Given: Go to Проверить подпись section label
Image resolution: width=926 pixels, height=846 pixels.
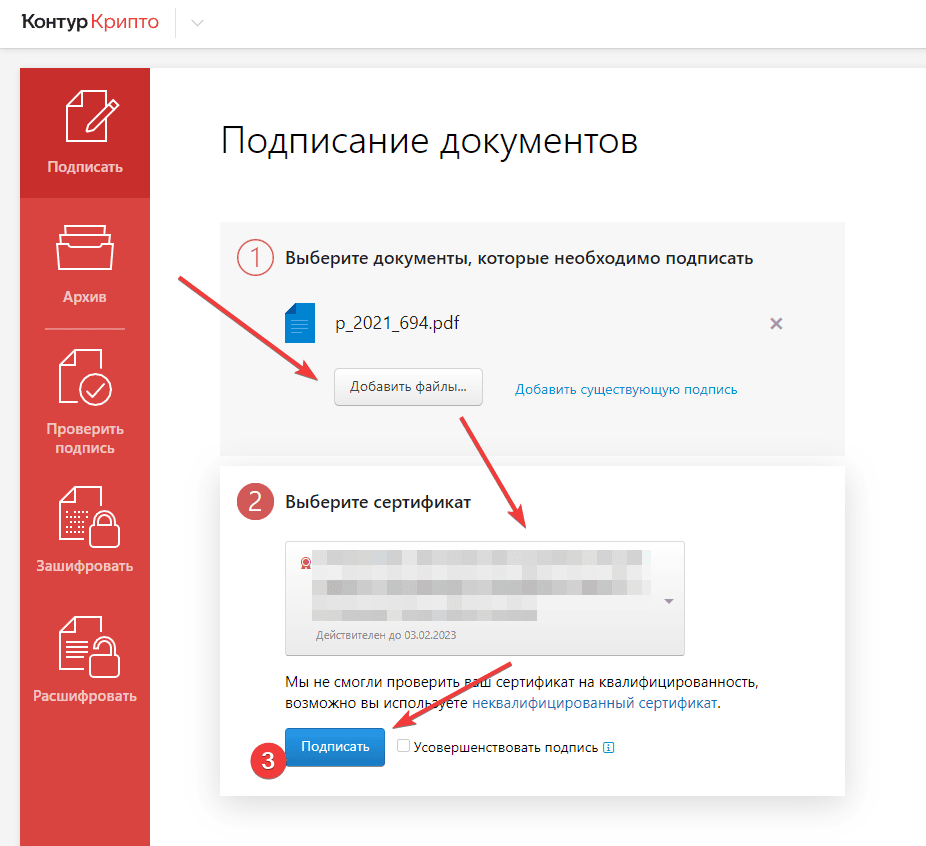Looking at the screenshot, I should pyautogui.click(x=85, y=438).
